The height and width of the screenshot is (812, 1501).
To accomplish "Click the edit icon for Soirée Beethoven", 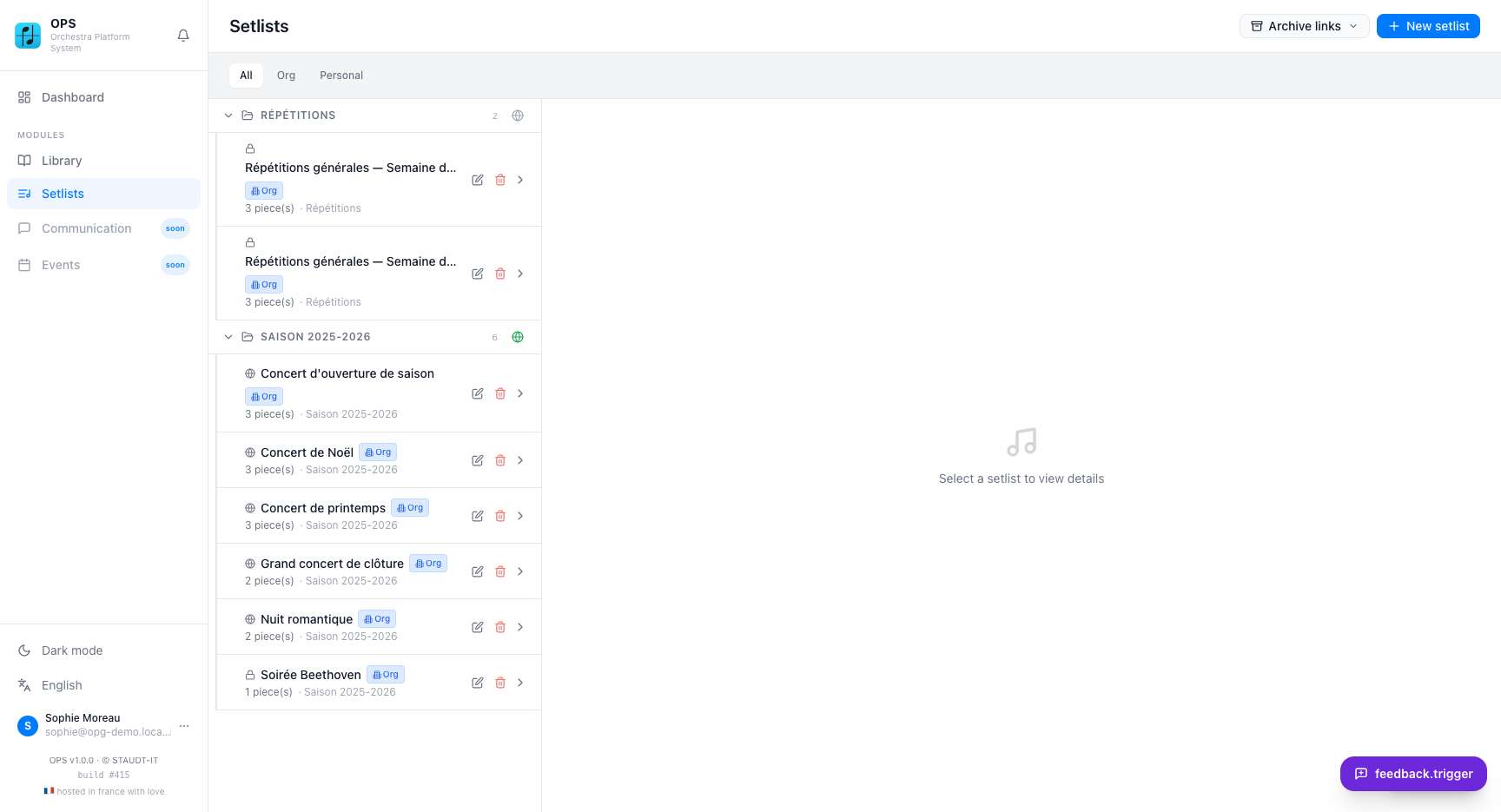I will (478, 683).
